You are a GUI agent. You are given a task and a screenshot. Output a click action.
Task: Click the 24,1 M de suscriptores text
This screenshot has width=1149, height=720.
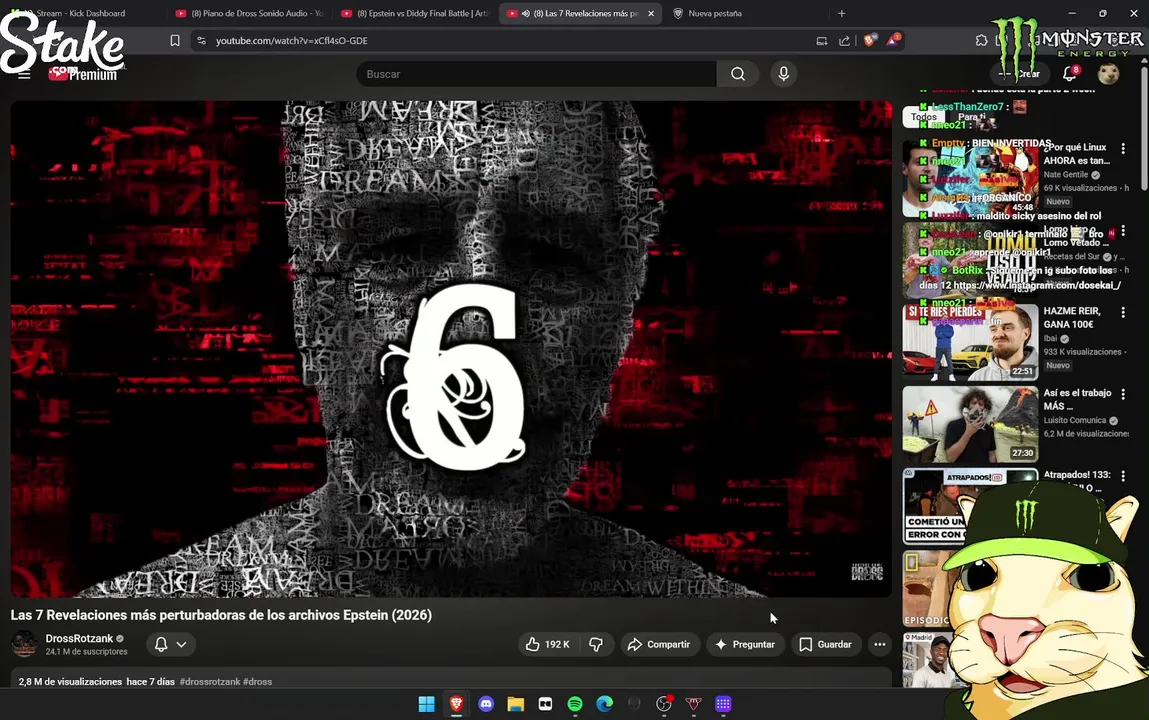(x=86, y=652)
